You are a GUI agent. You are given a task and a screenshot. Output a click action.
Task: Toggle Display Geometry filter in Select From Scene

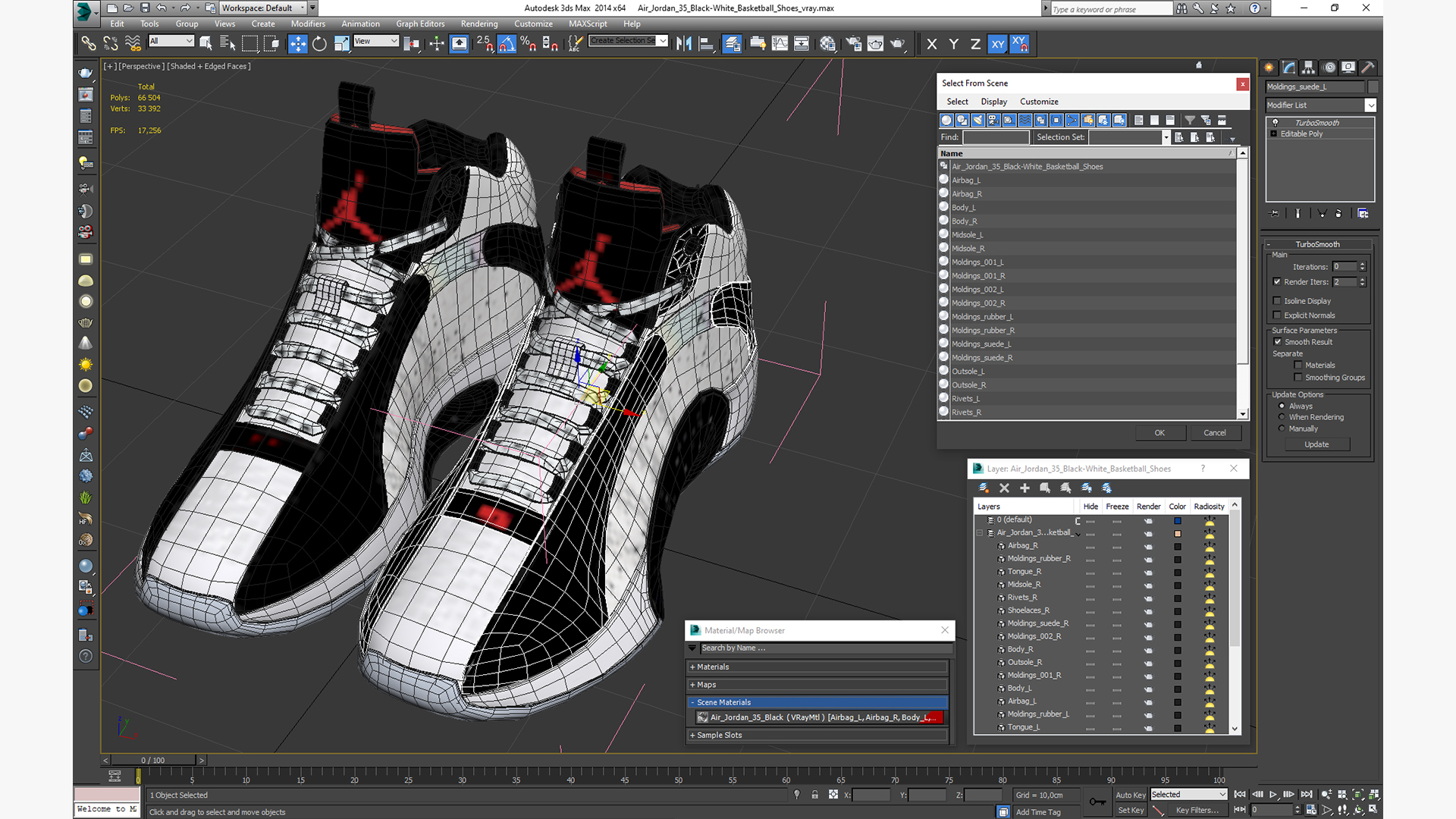click(x=946, y=121)
